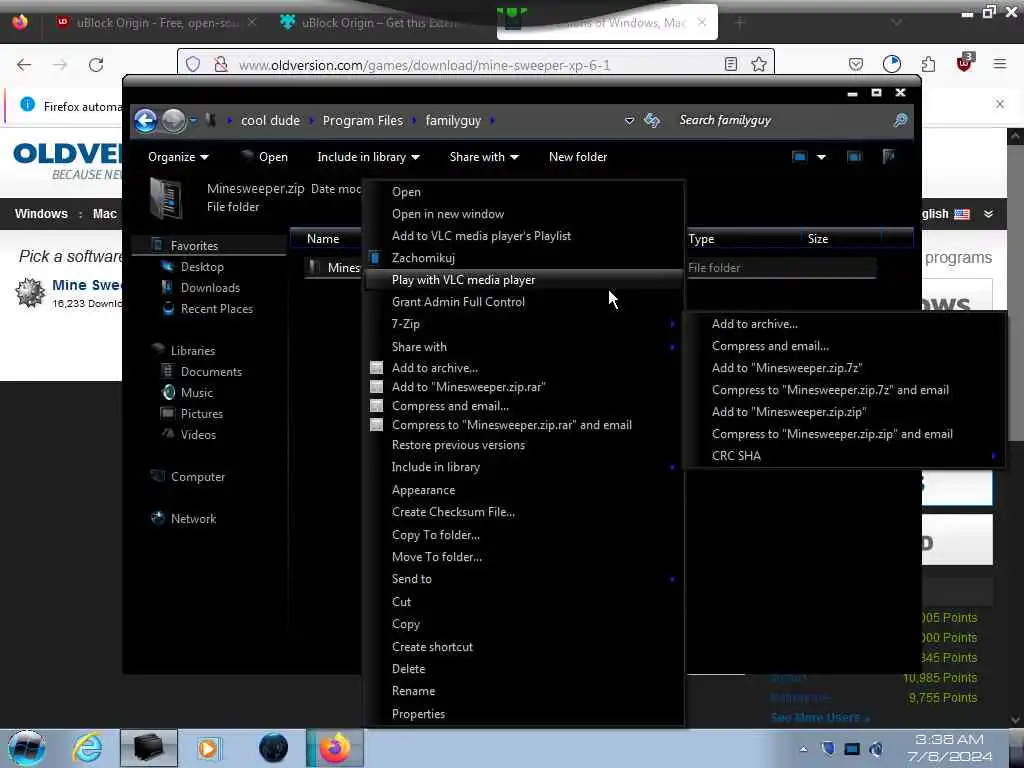Viewport: 1024px width, 768px height.
Task: Select Documents under Libraries
Action: tap(211, 372)
